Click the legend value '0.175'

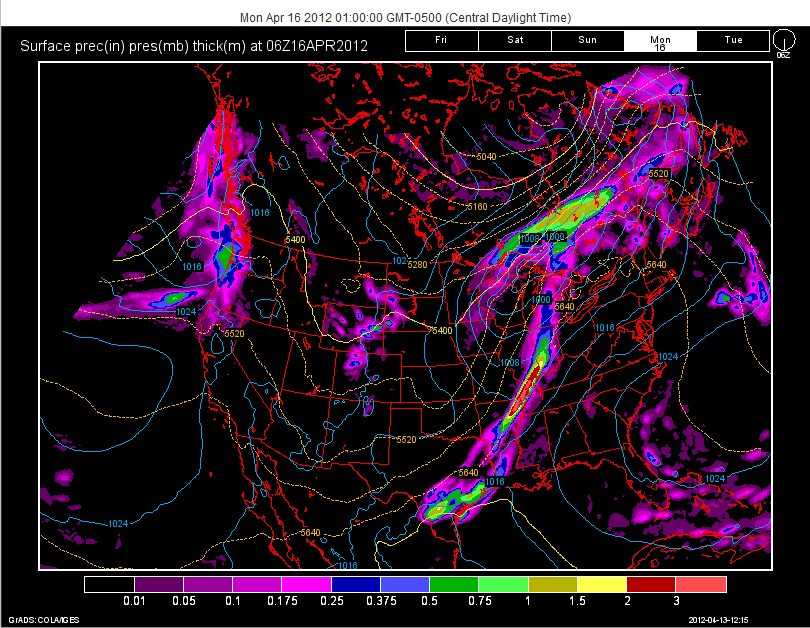pos(282,601)
